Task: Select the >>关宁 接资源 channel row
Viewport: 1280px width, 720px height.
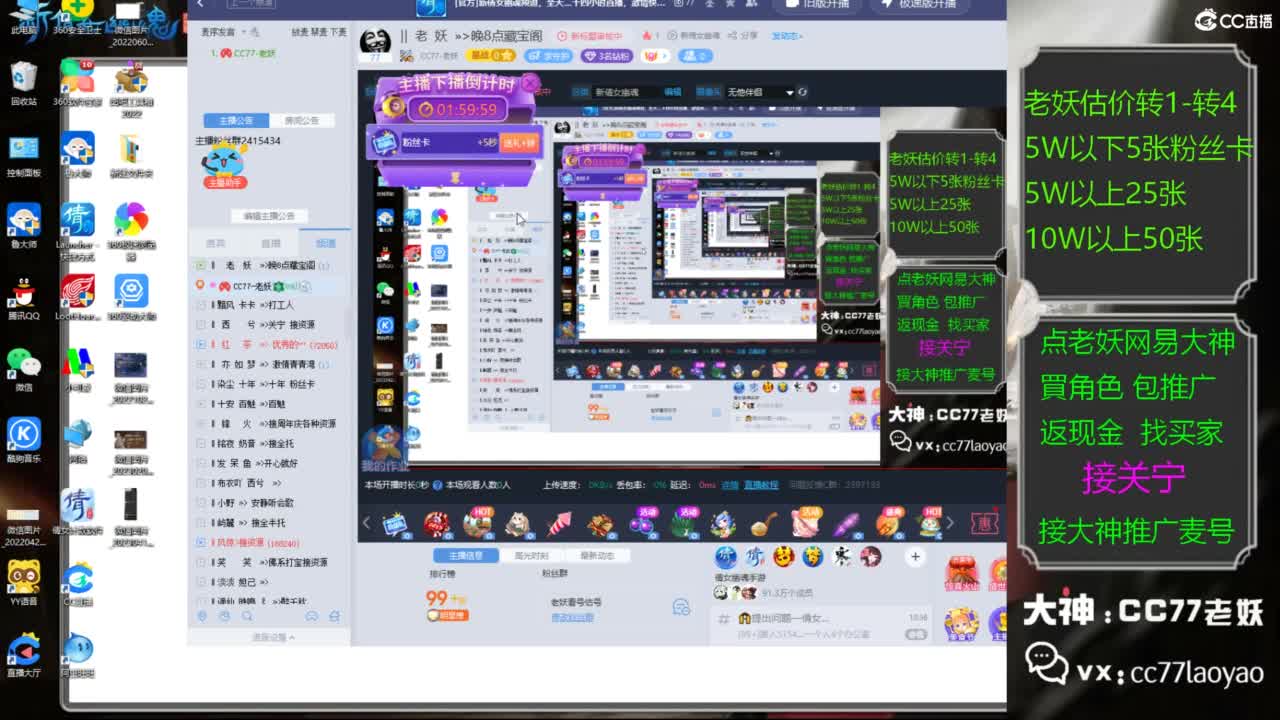Action: point(269,325)
